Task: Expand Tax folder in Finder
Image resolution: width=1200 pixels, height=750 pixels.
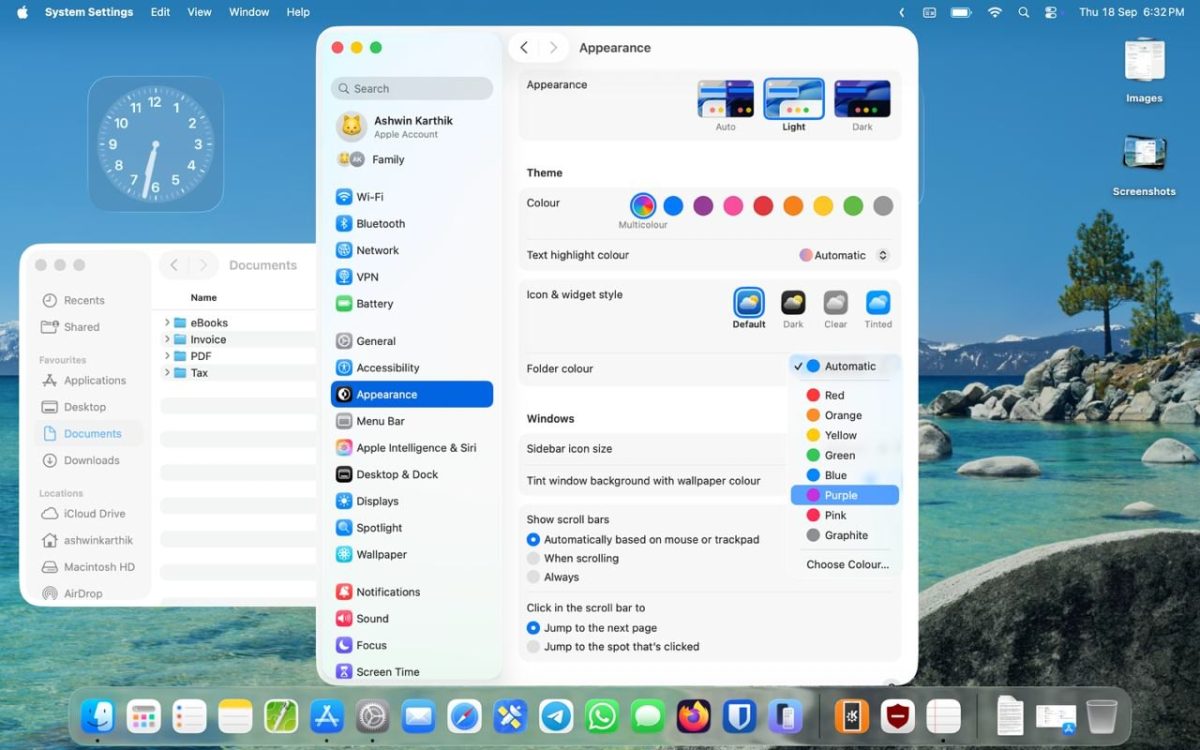Action: 167,373
